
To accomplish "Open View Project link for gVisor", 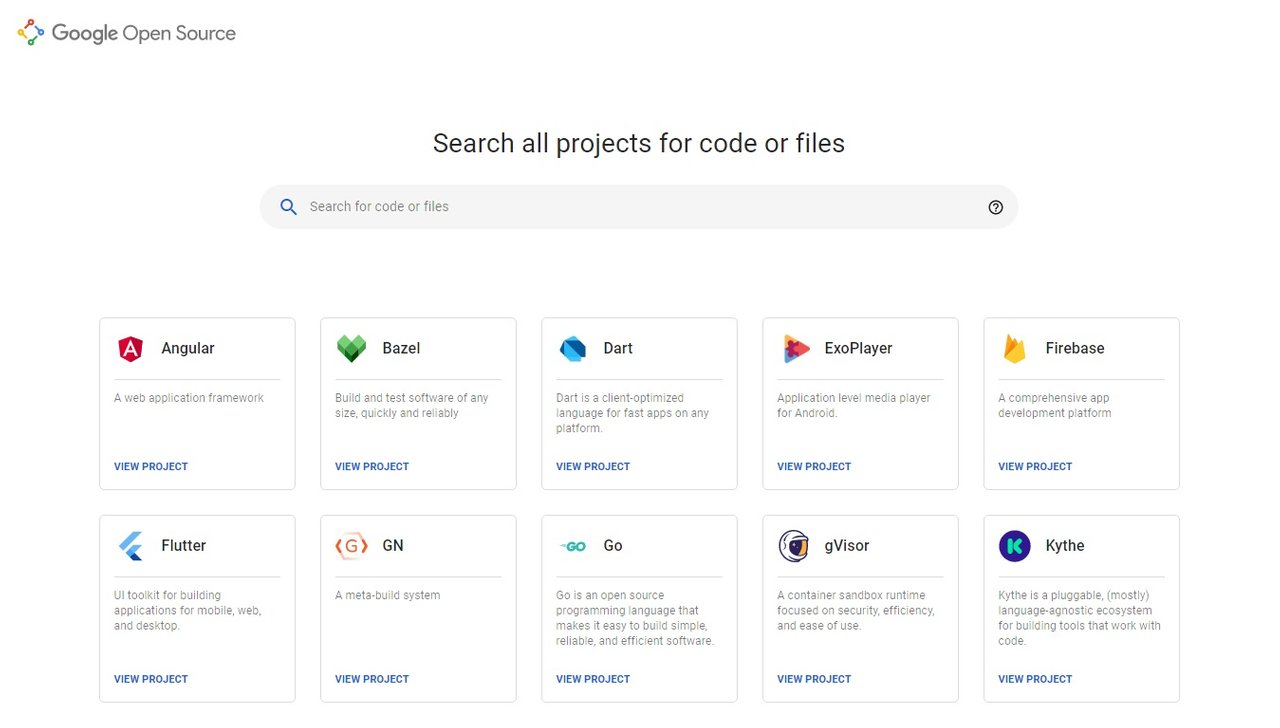I will tap(814, 679).
